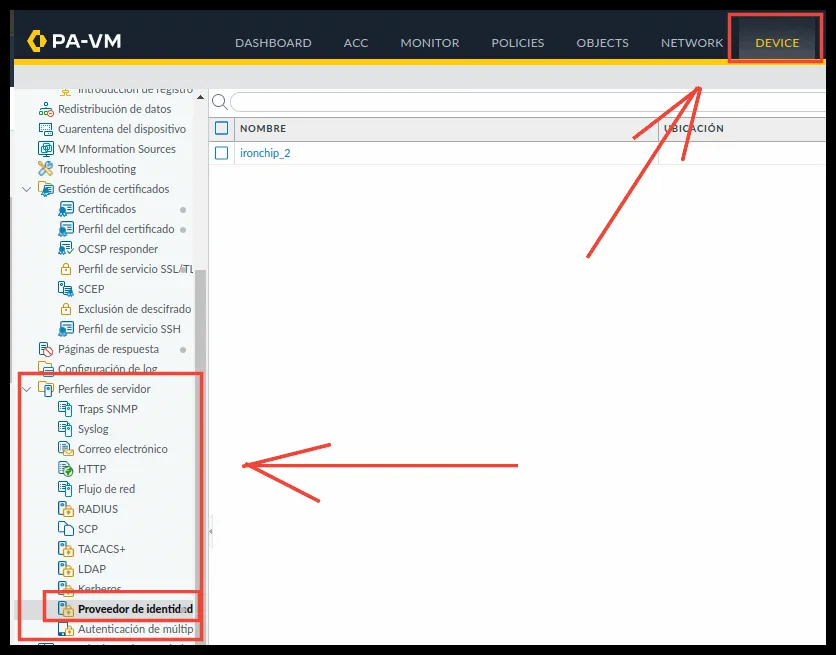Open the DASHBOARD tab
Viewport: 836px width, 655px height.
pyautogui.click(x=274, y=43)
